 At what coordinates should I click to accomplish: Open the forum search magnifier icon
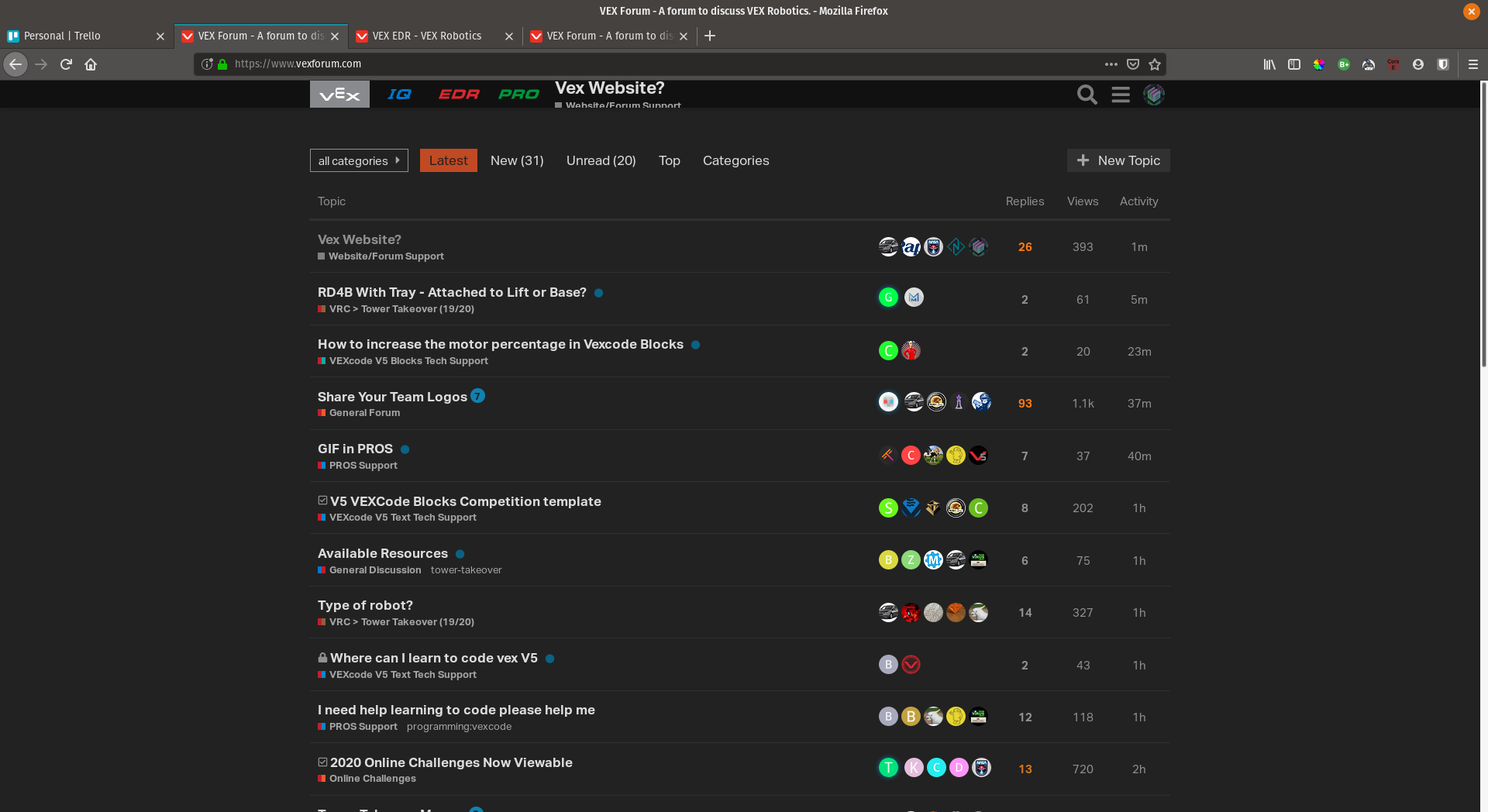[1087, 95]
